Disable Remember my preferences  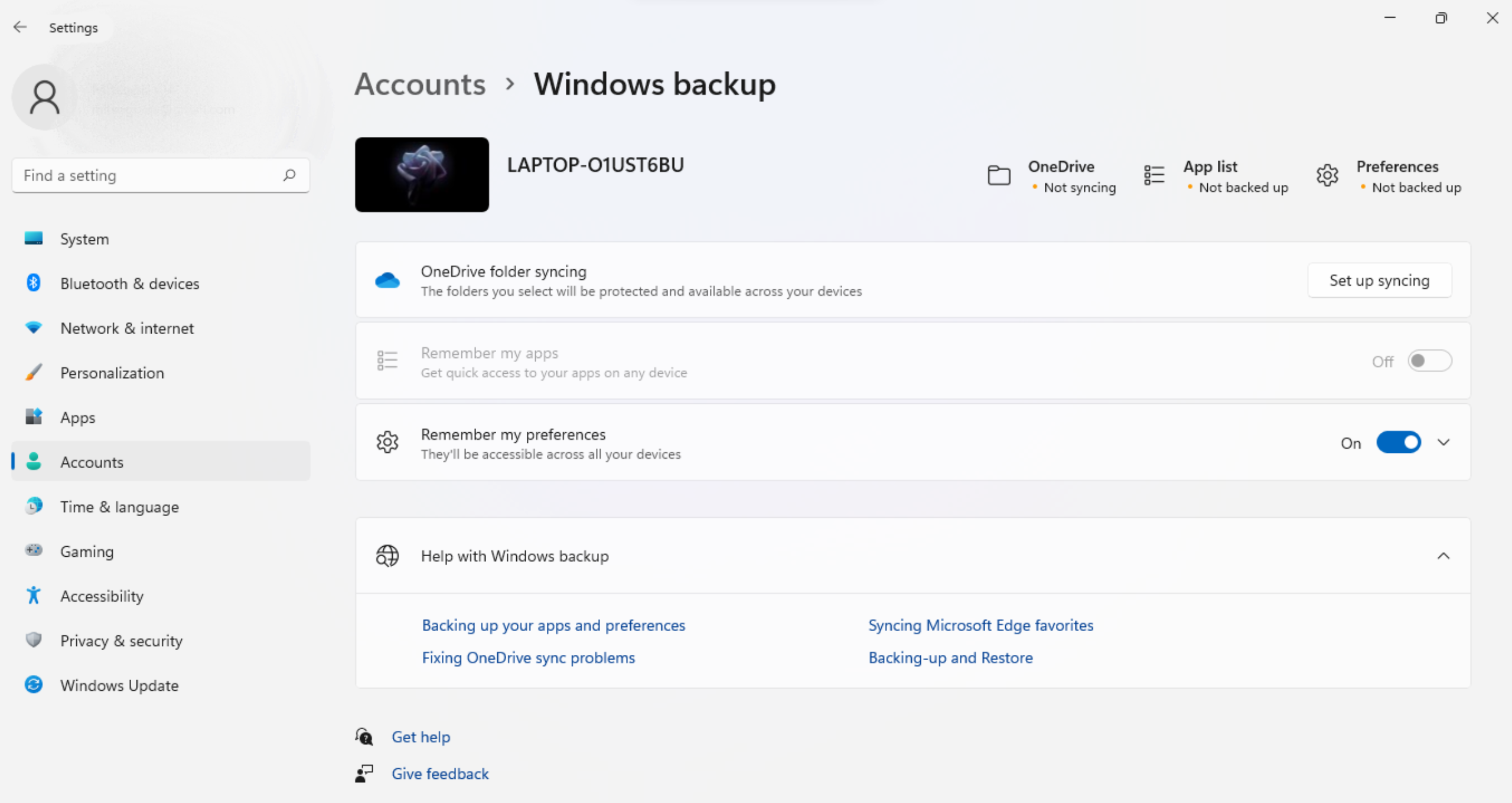click(x=1399, y=442)
